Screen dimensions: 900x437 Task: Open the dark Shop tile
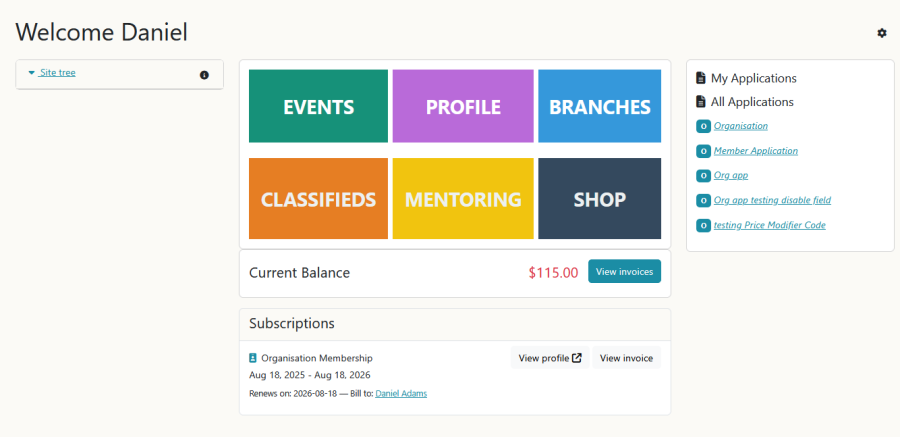pyautogui.click(x=599, y=199)
